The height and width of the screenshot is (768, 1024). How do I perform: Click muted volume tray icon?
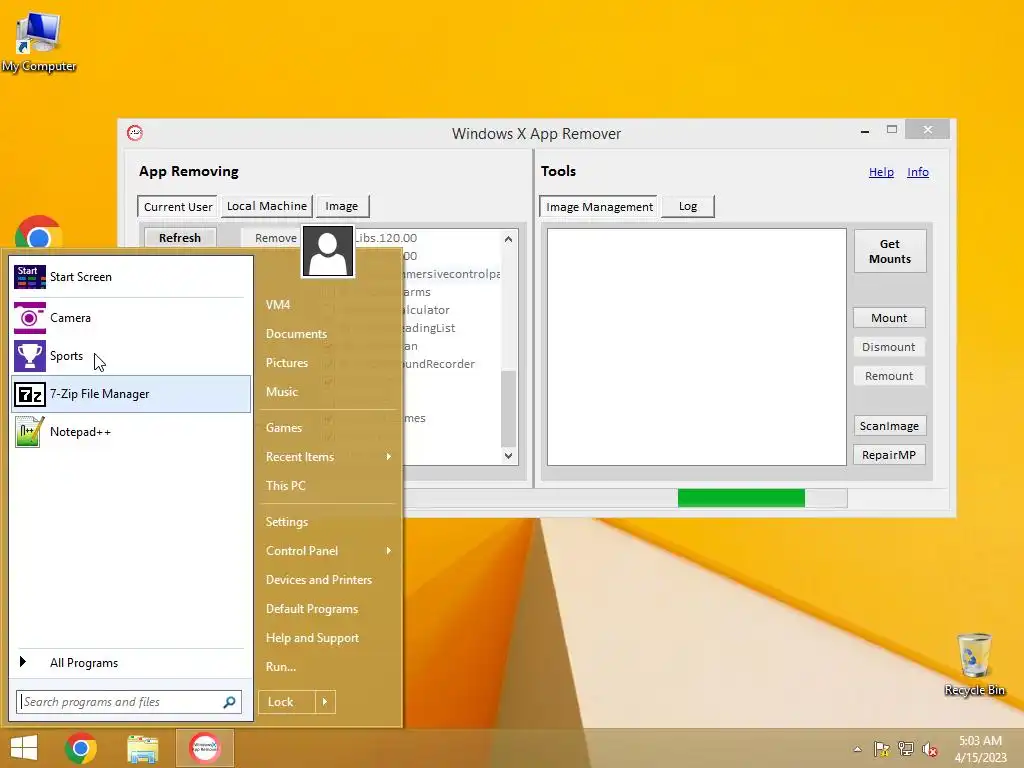929,749
